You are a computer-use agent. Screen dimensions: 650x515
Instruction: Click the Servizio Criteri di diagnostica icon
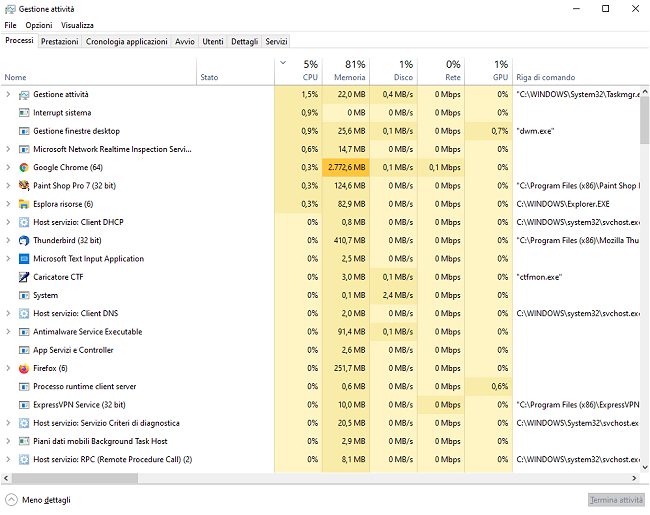point(24,423)
